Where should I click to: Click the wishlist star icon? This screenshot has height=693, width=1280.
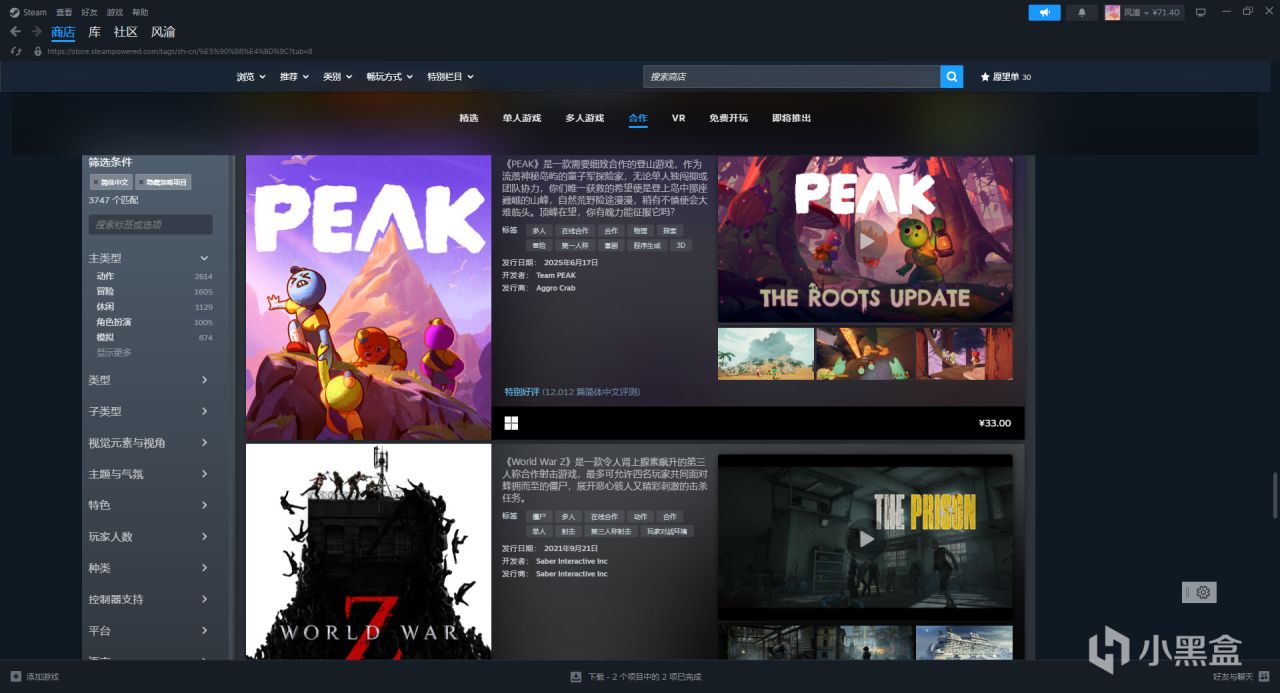point(985,77)
